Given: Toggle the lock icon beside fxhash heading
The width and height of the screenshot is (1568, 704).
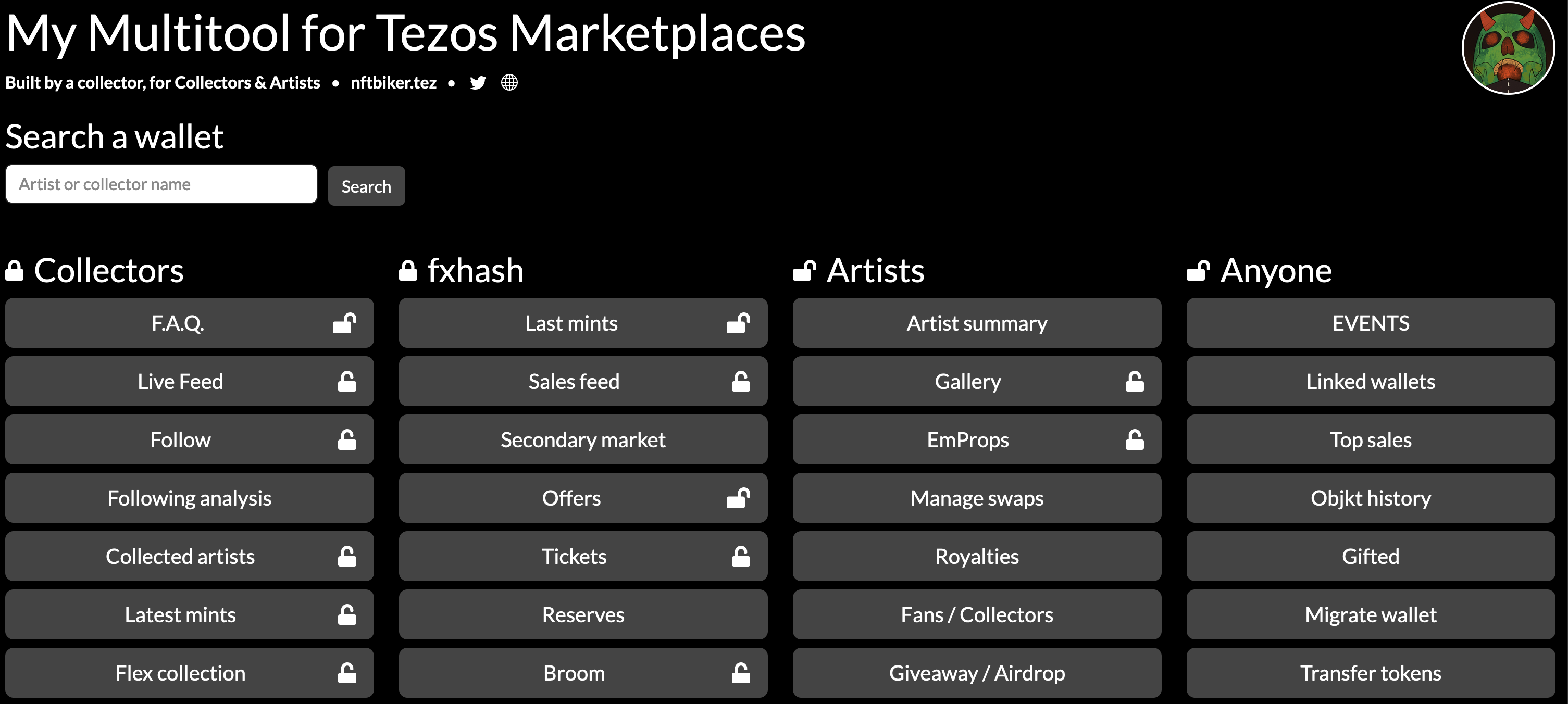Looking at the screenshot, I should pos(408,271).
